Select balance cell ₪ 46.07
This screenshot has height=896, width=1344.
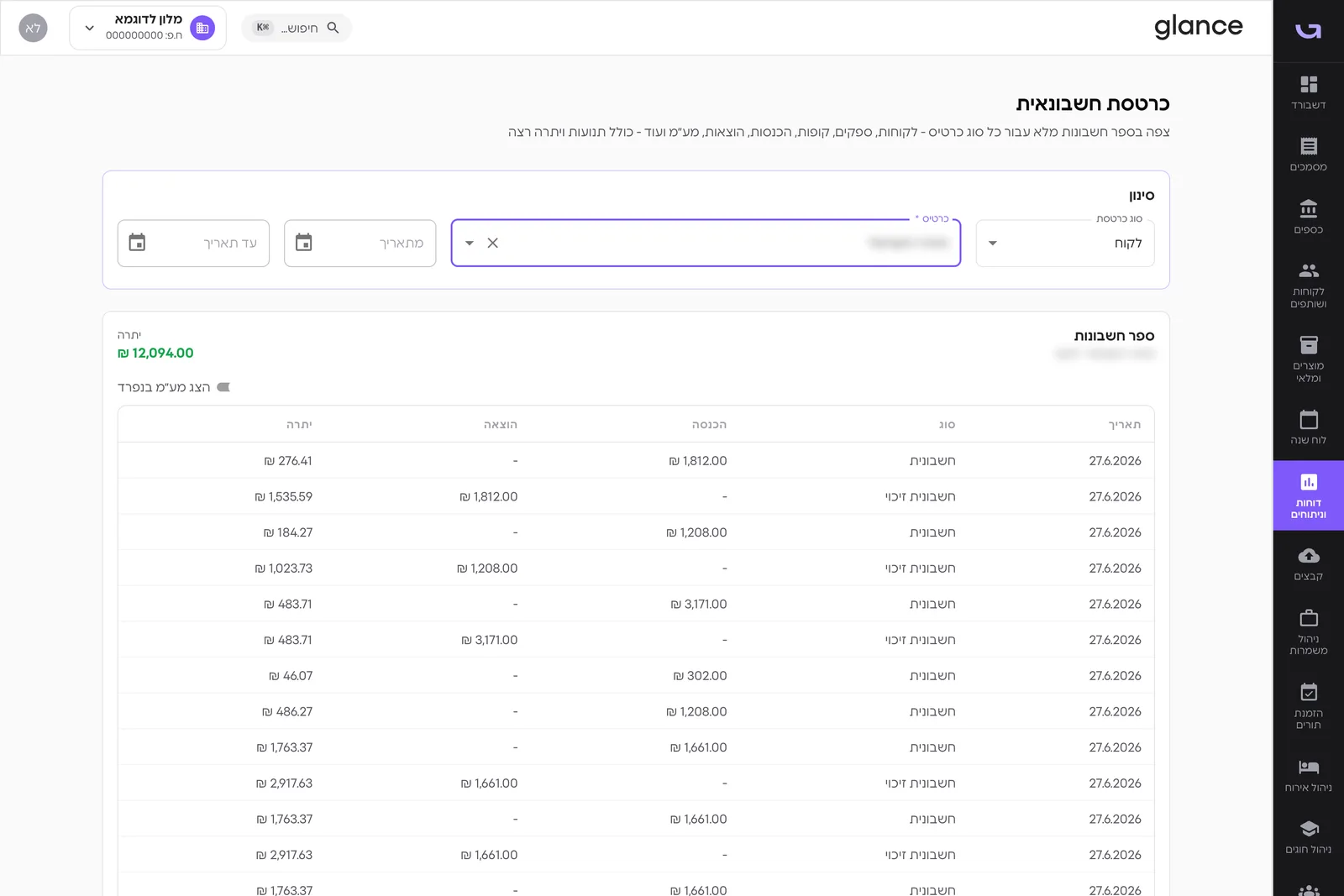[291, 676]
